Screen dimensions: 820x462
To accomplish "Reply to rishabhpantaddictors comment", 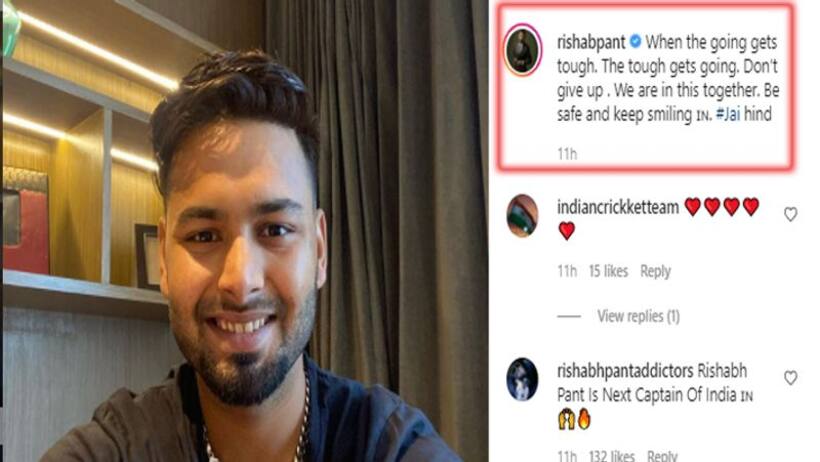I will tap(662, 456).
